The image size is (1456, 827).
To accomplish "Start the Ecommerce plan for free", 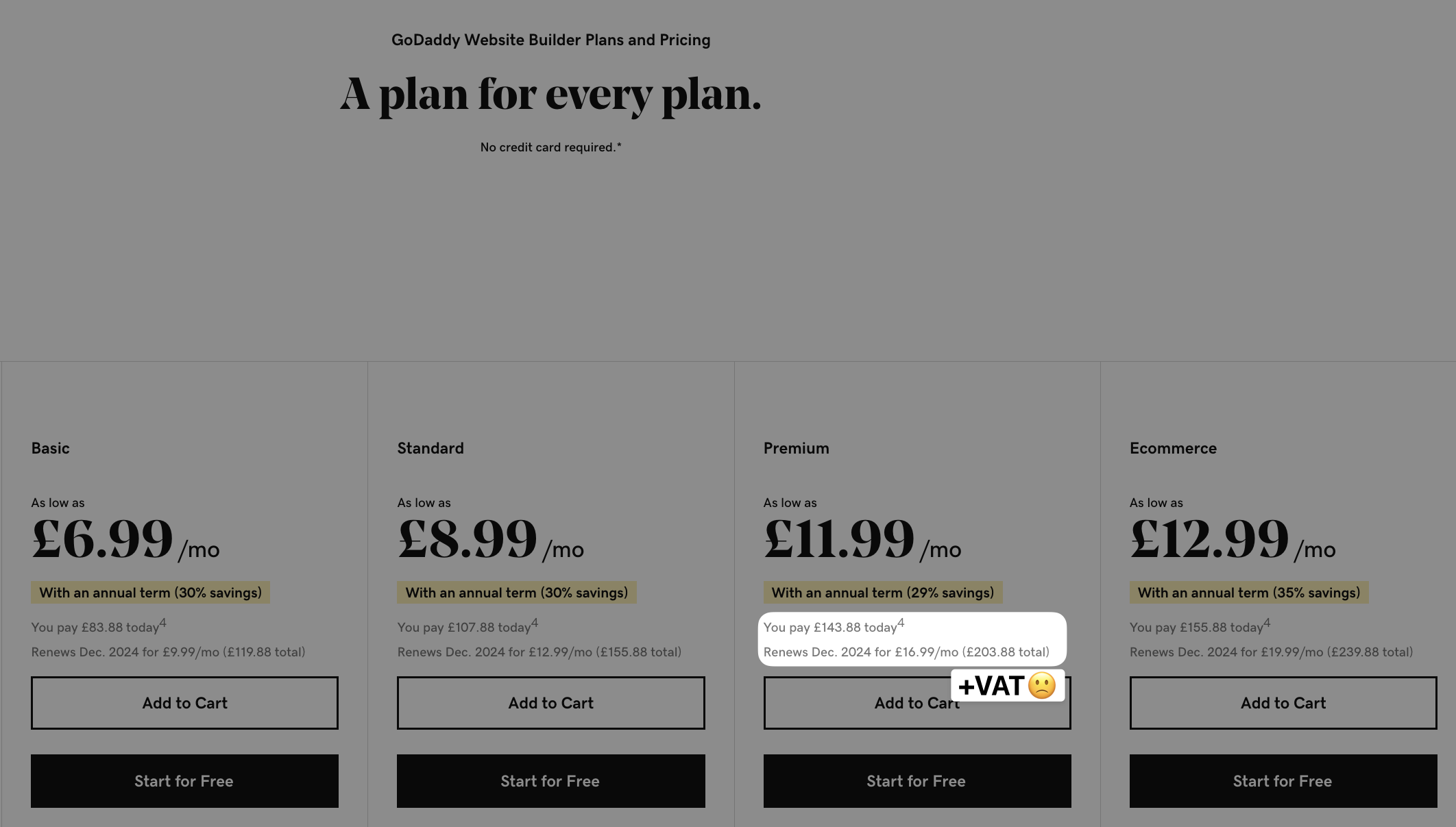I will (1283, 781).
